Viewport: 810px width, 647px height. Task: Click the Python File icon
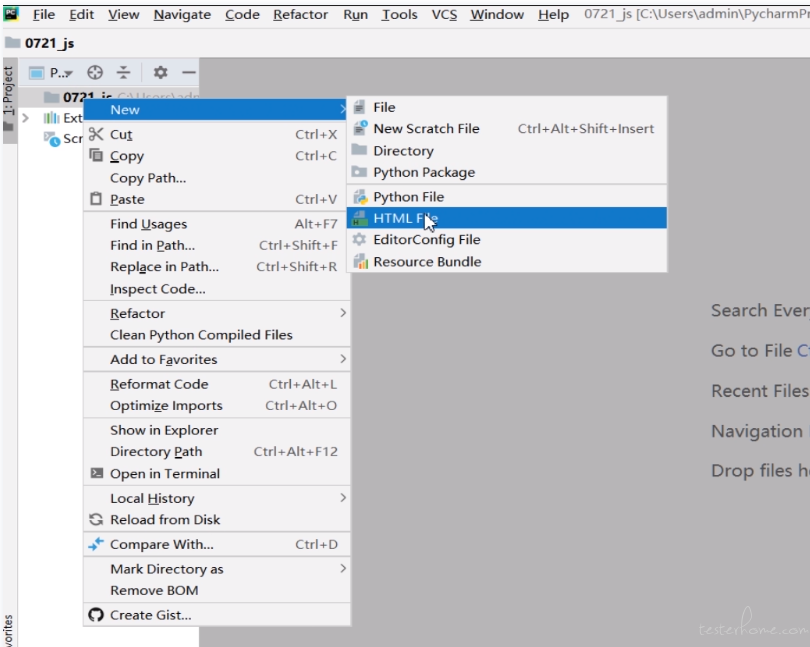[x=360, y=197]
